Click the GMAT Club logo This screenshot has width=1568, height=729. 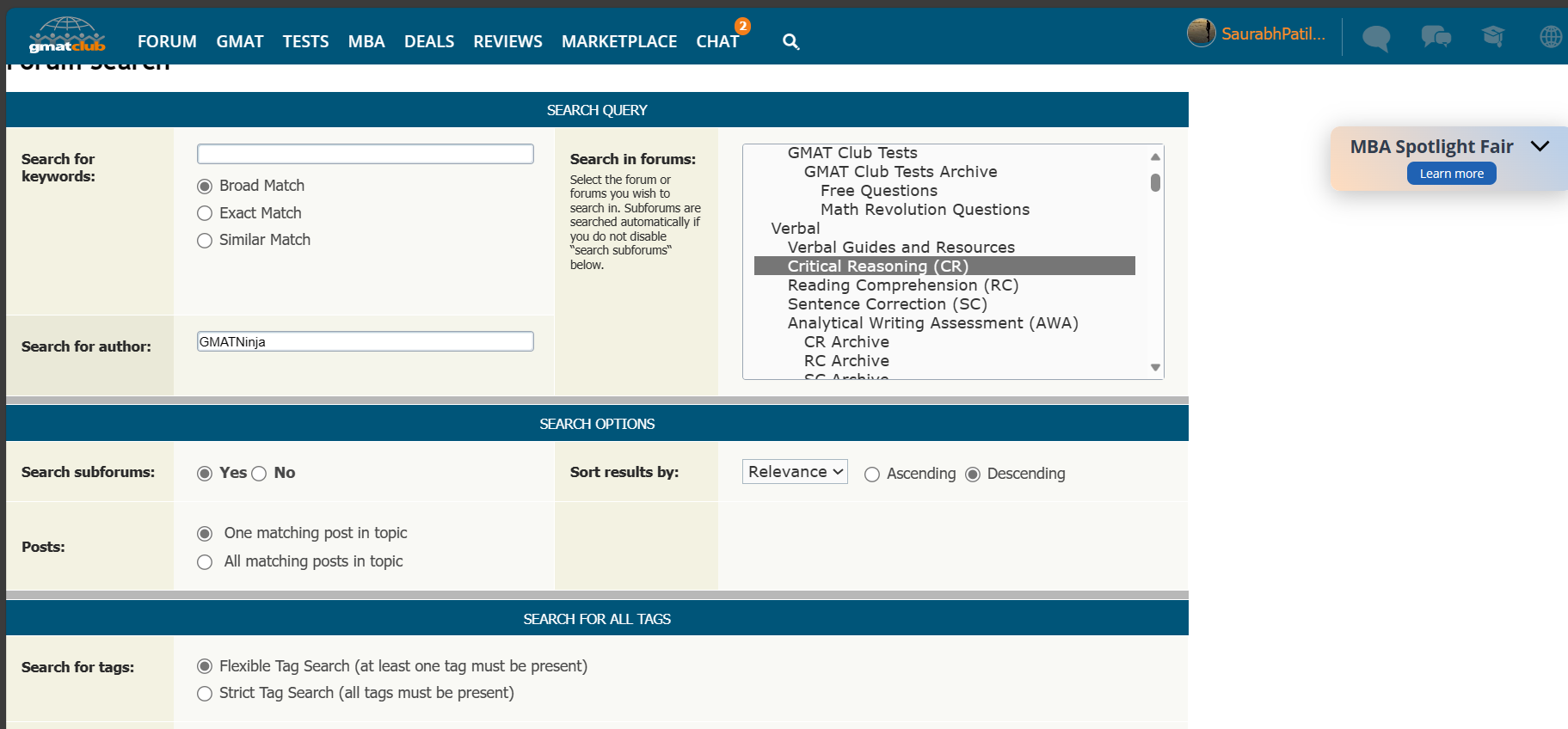67,35
